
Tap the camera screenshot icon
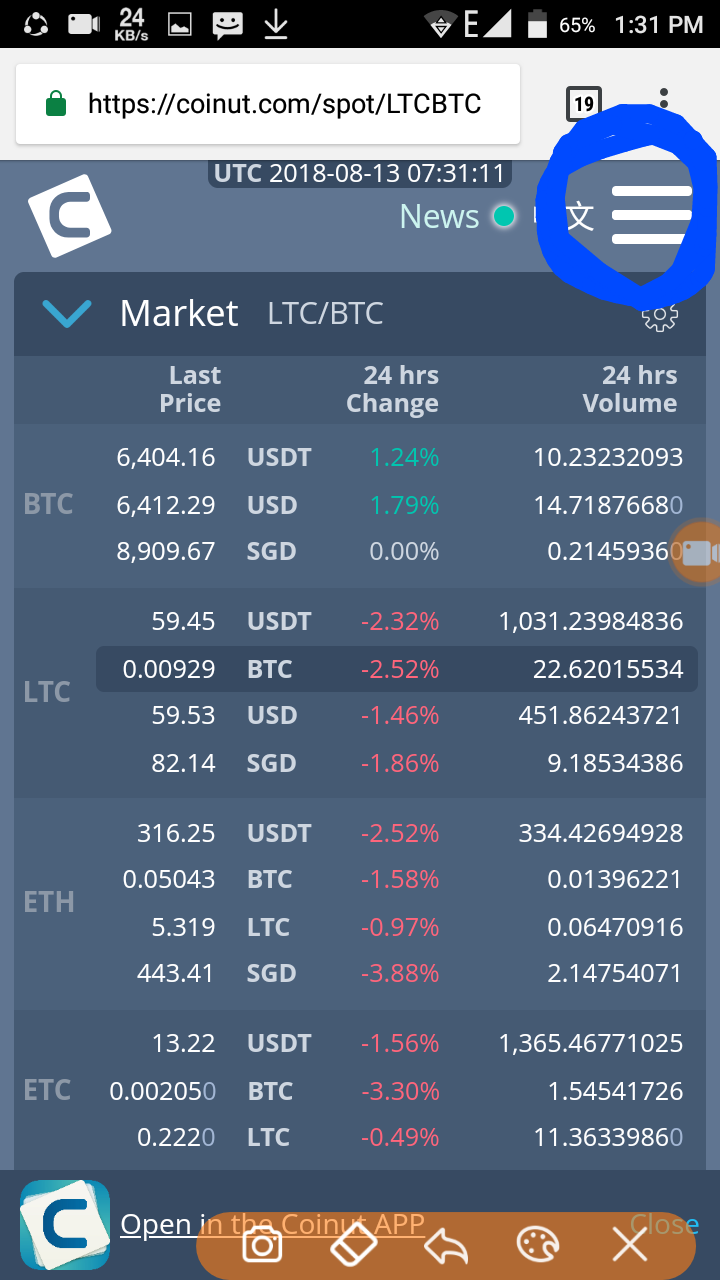[x=263, y=1245]
